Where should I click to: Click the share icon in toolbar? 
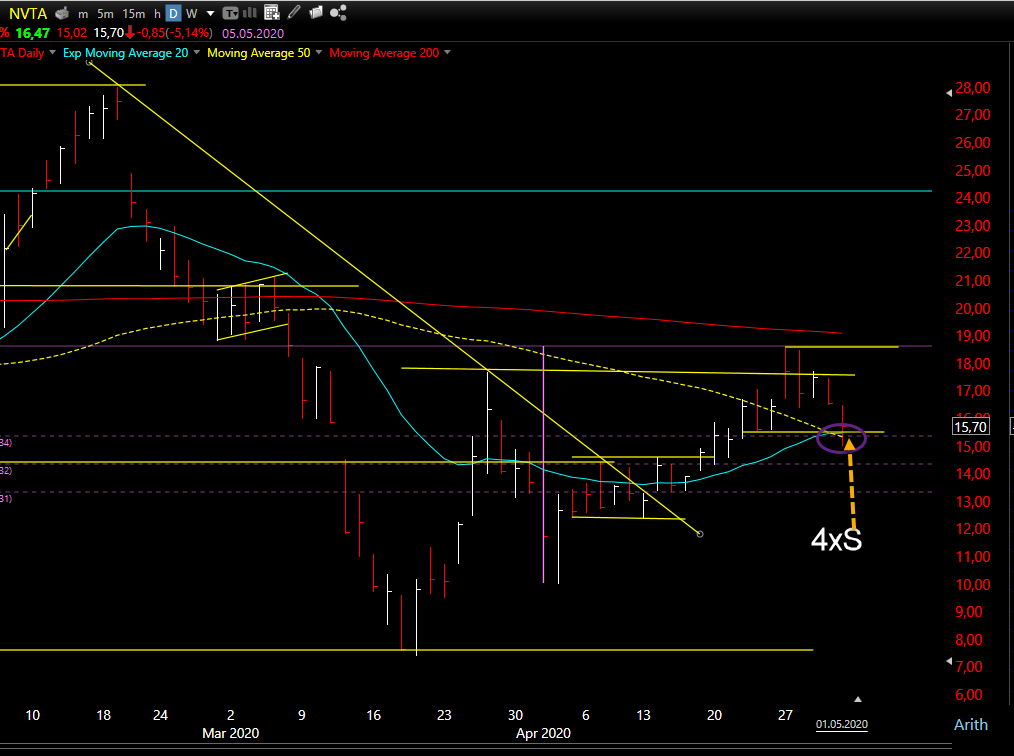click(x=338, y=13)
